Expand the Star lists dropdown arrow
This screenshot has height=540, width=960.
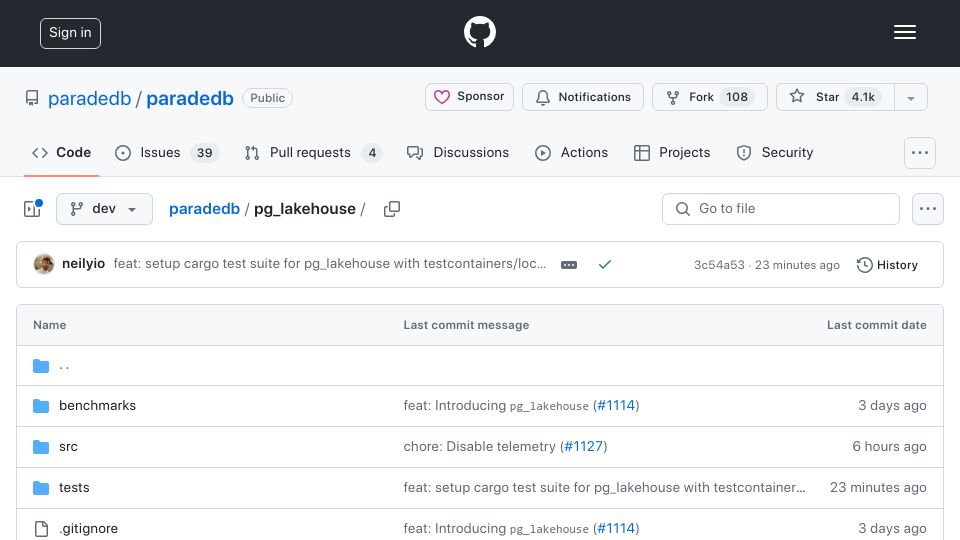(910, 98)
